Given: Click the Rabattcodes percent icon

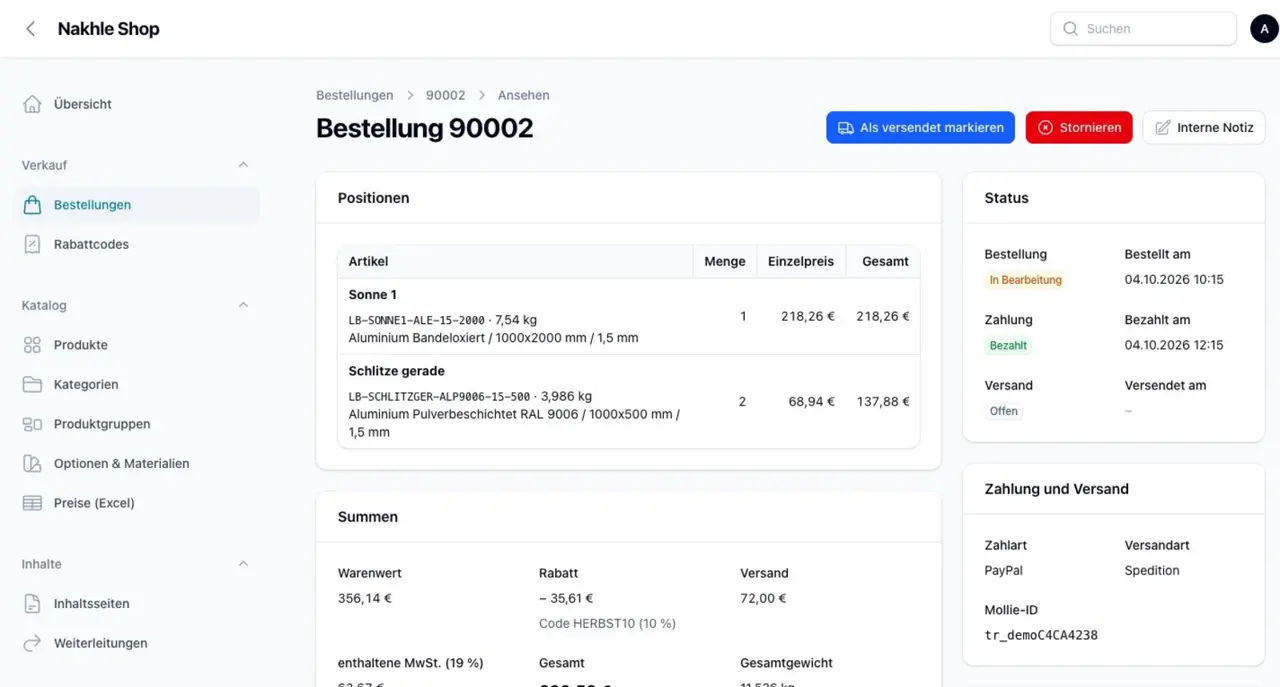Looking at the screenshot, I should pyautogui.click(x=32, y=244).
